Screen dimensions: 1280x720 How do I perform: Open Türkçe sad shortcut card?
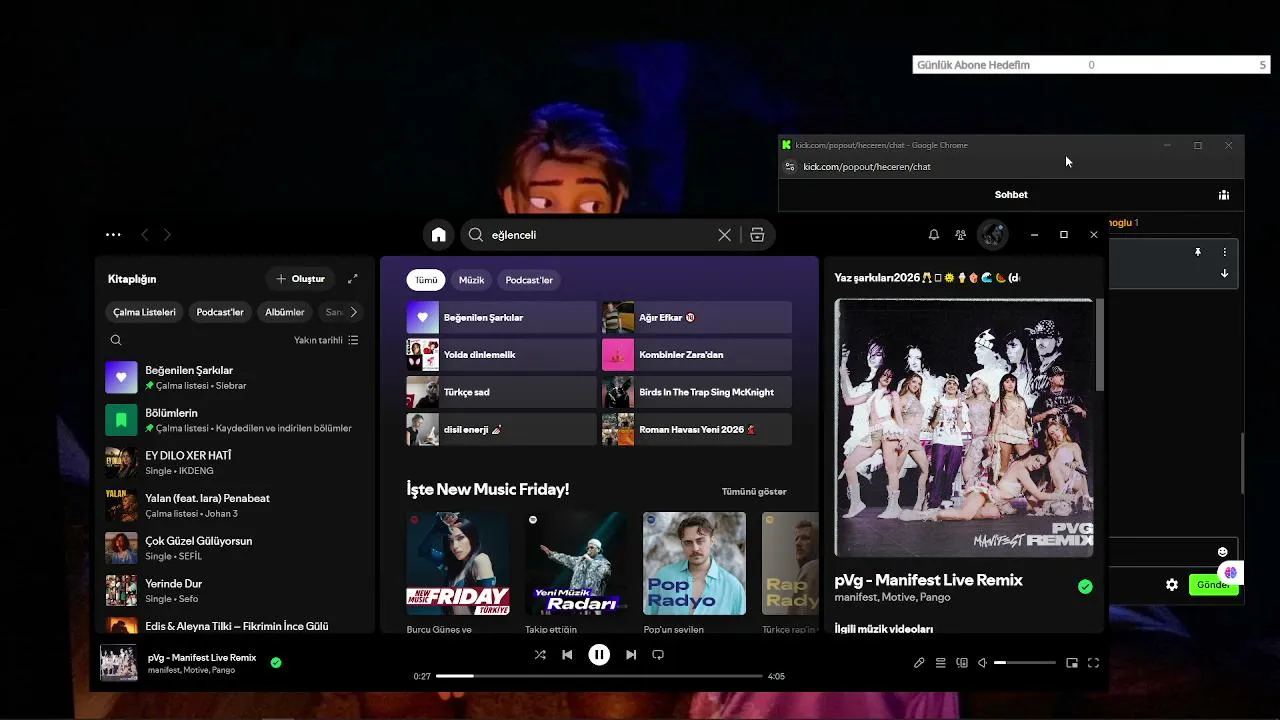coord(501,392)
